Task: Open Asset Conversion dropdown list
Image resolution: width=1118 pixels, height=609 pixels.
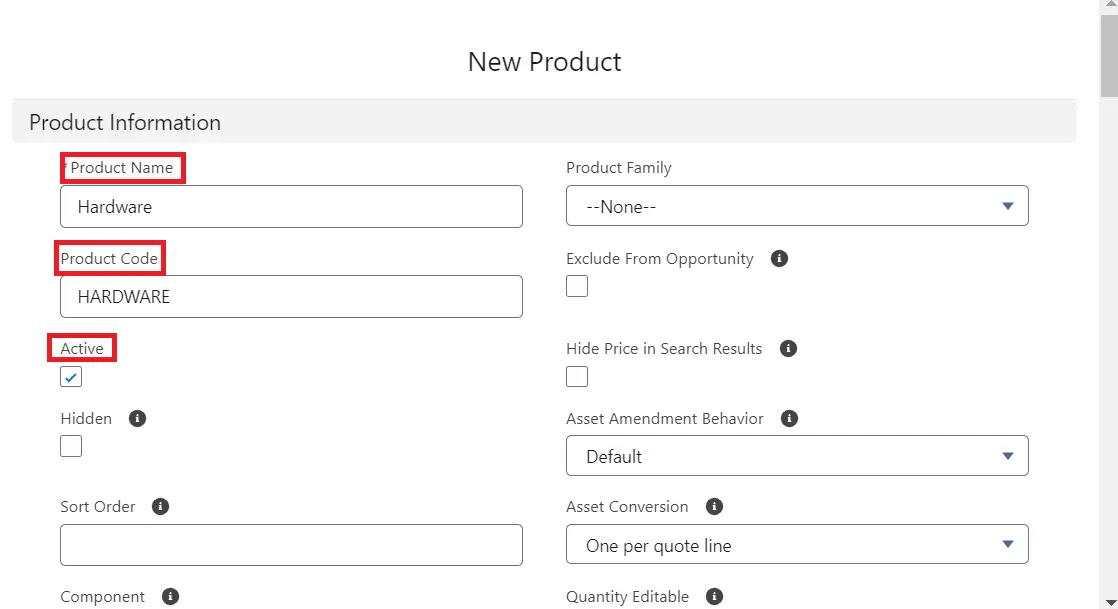Action: [796, 545]
